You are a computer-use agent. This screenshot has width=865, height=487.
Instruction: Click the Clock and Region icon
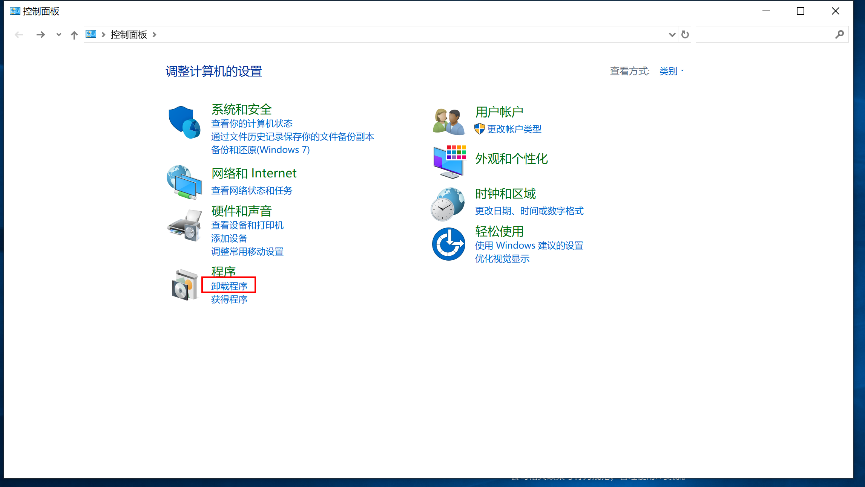448,203
